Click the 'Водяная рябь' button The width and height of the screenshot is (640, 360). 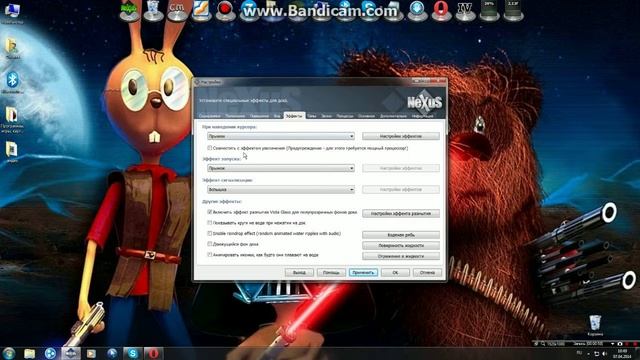click(x=401, y=235)
